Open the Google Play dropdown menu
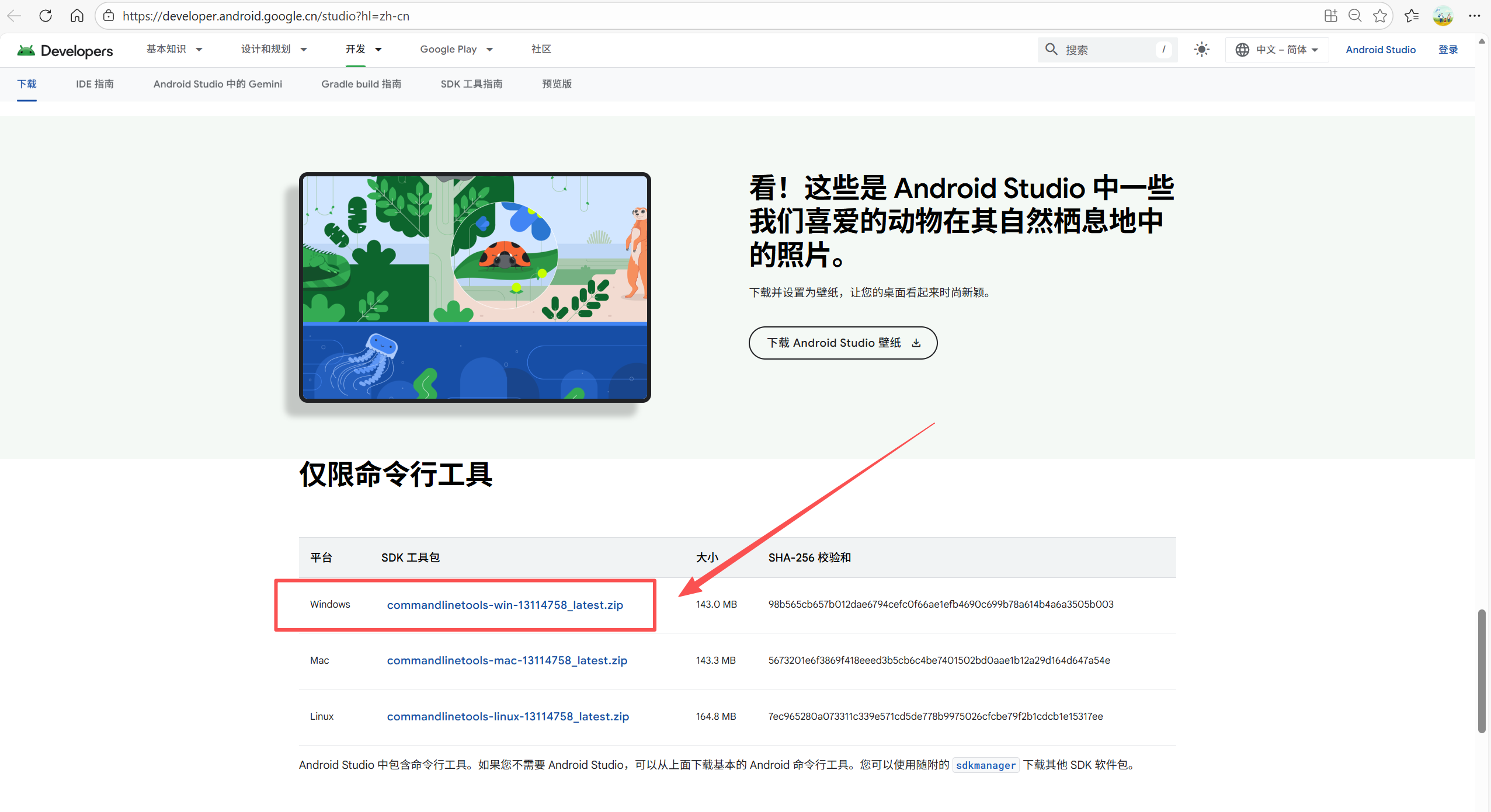 [x=456, y=50]
